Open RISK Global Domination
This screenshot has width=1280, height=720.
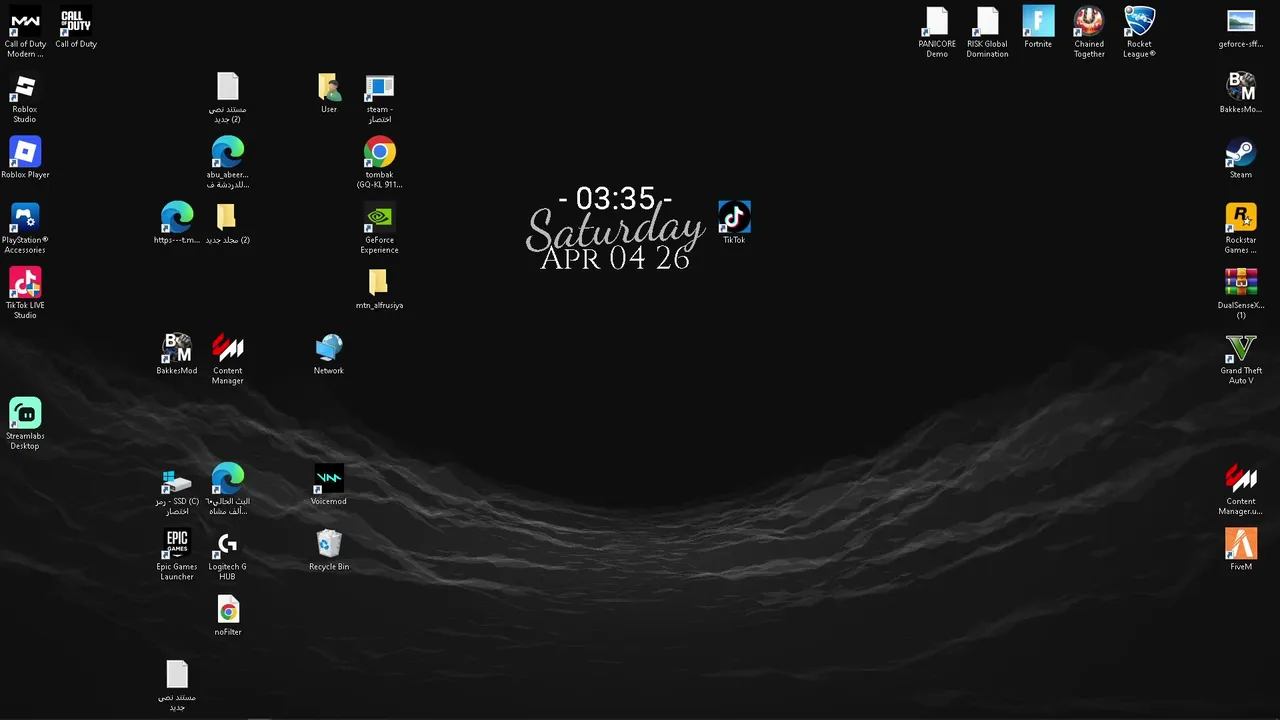point(987,32)
